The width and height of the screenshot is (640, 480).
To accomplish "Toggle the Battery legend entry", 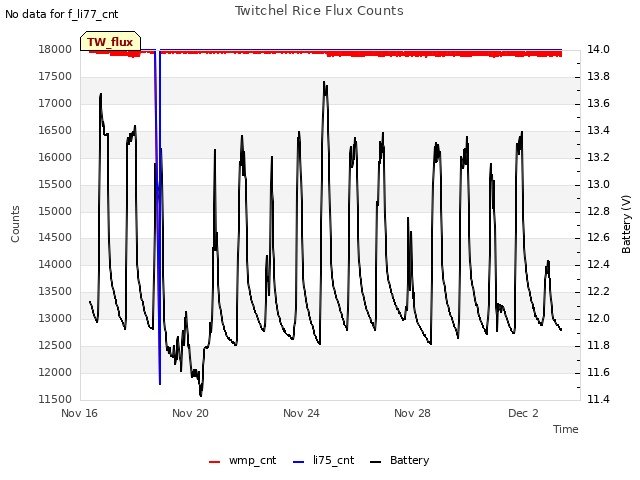I will coord(399,460).
